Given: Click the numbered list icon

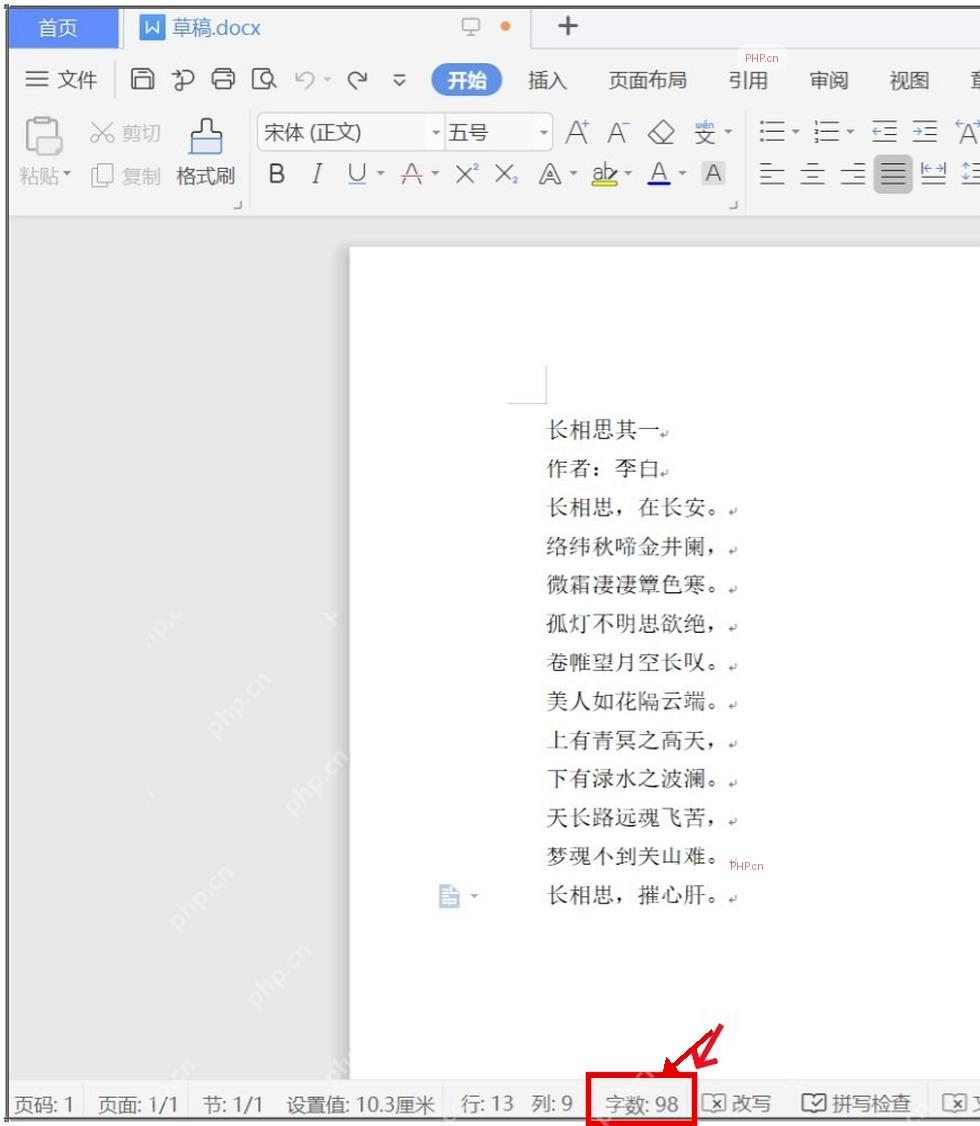Looking at the screenshot, I should 826,131.
